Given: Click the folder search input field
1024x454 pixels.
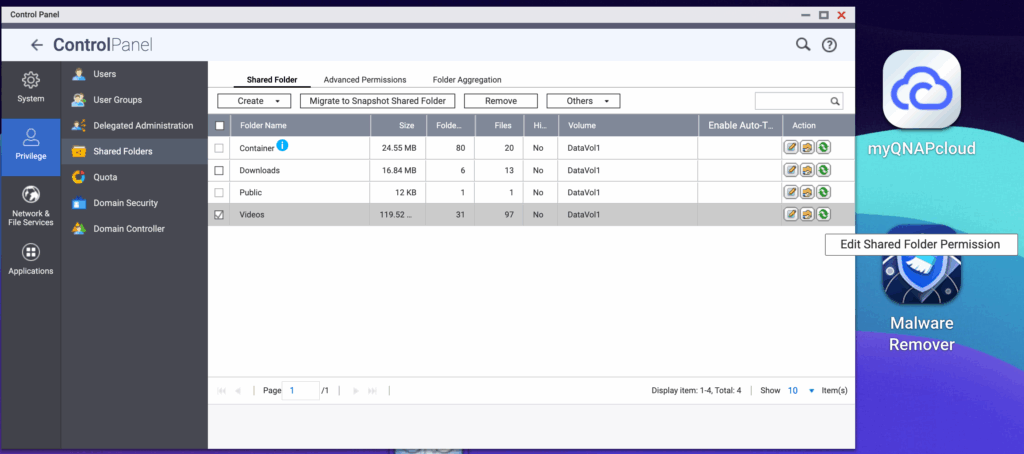Looking at the screenshot, I should (792, 101).
